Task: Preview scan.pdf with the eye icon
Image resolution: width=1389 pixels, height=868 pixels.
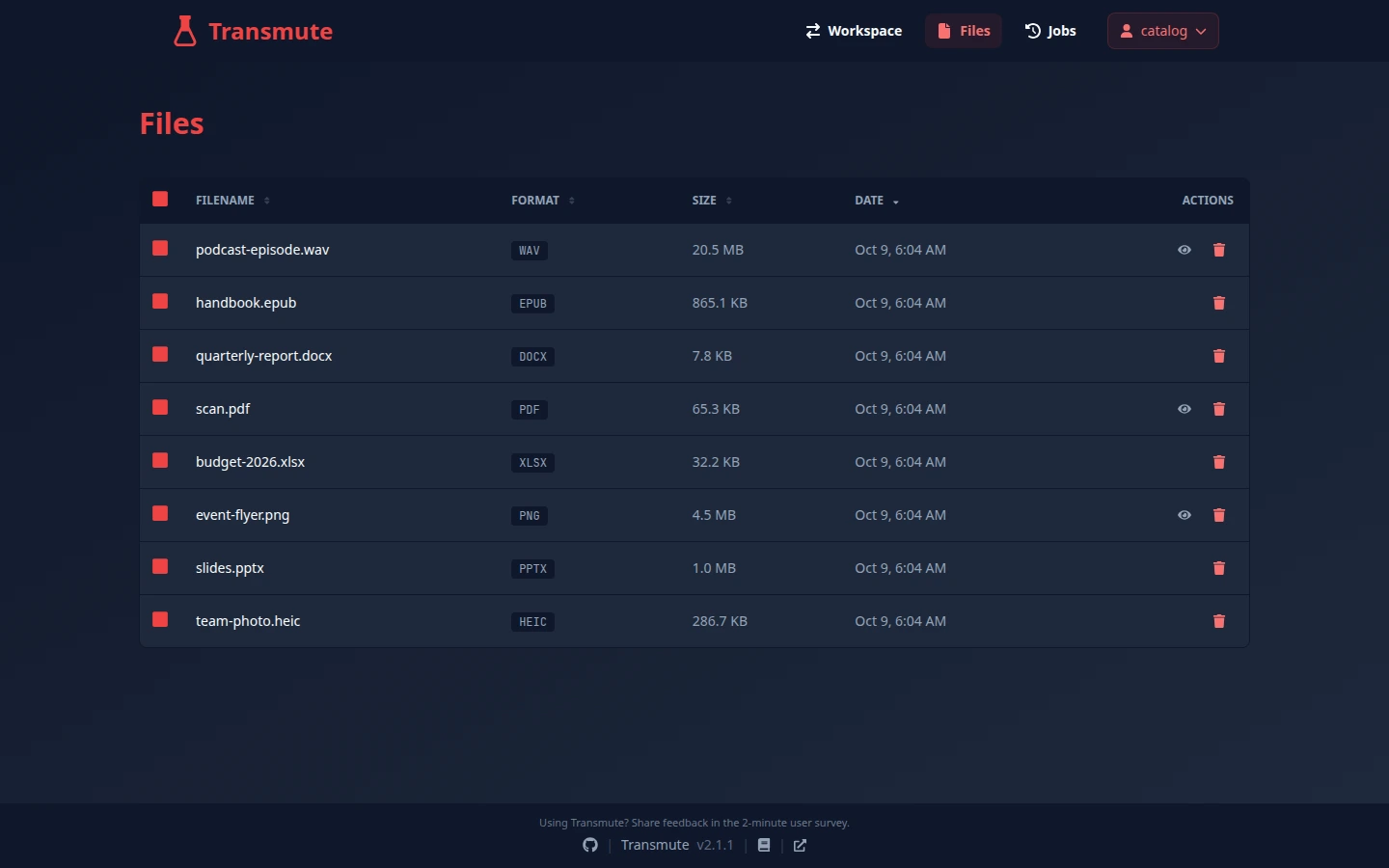Action: [1185, 409]
